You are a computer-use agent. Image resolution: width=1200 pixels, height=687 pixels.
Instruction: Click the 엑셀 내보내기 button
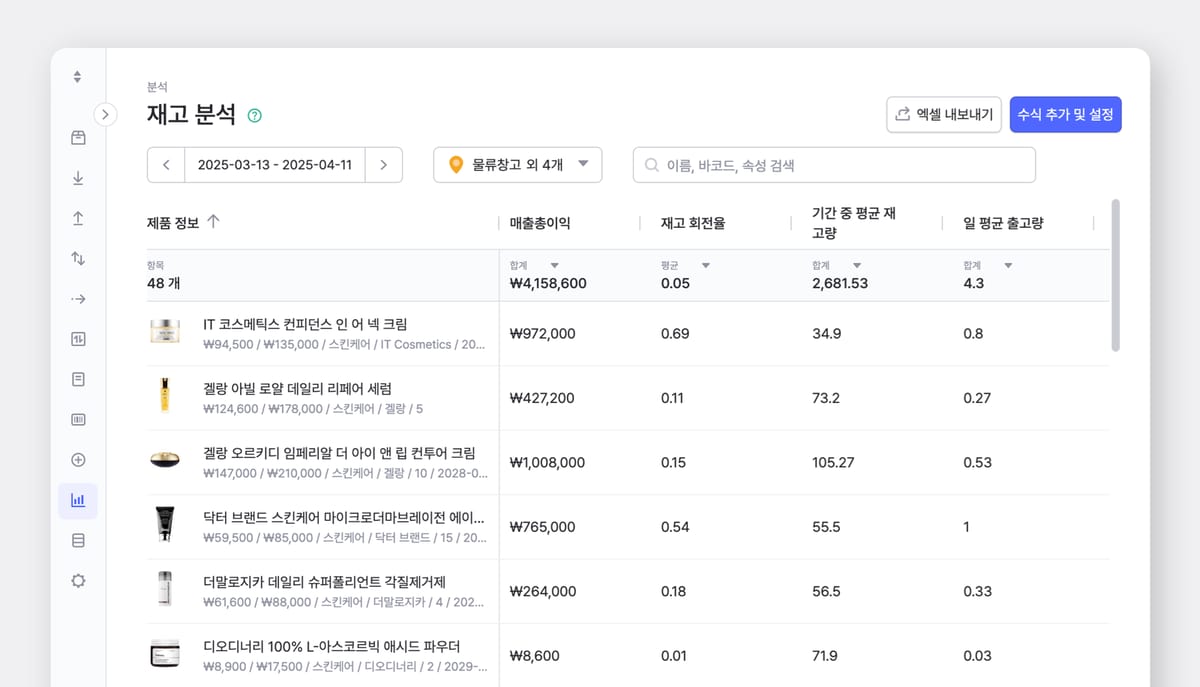pyautogui.click(x=943, y=114)
